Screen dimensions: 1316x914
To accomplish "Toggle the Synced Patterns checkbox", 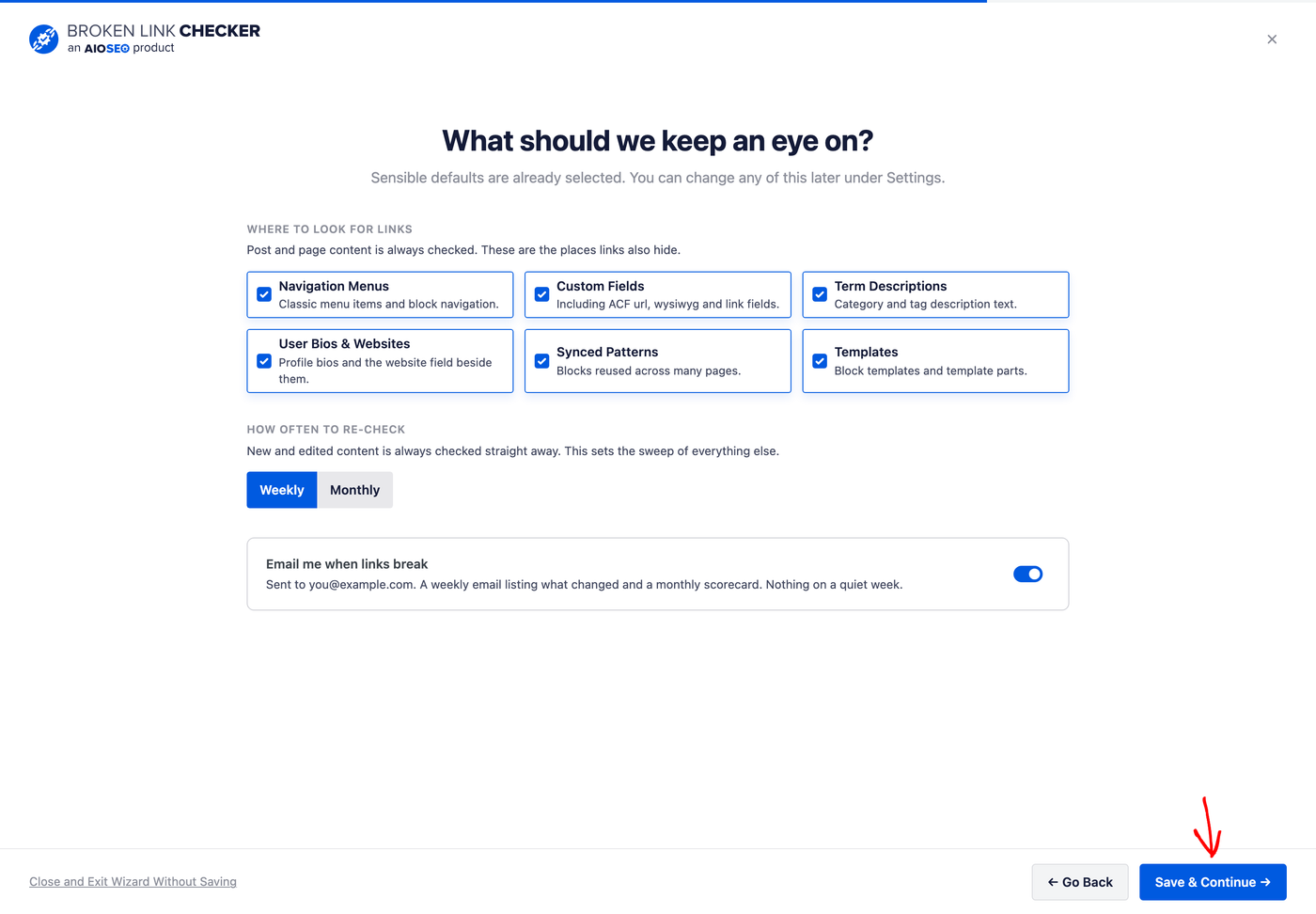I will pyautogui.click(x=542, y=361).
